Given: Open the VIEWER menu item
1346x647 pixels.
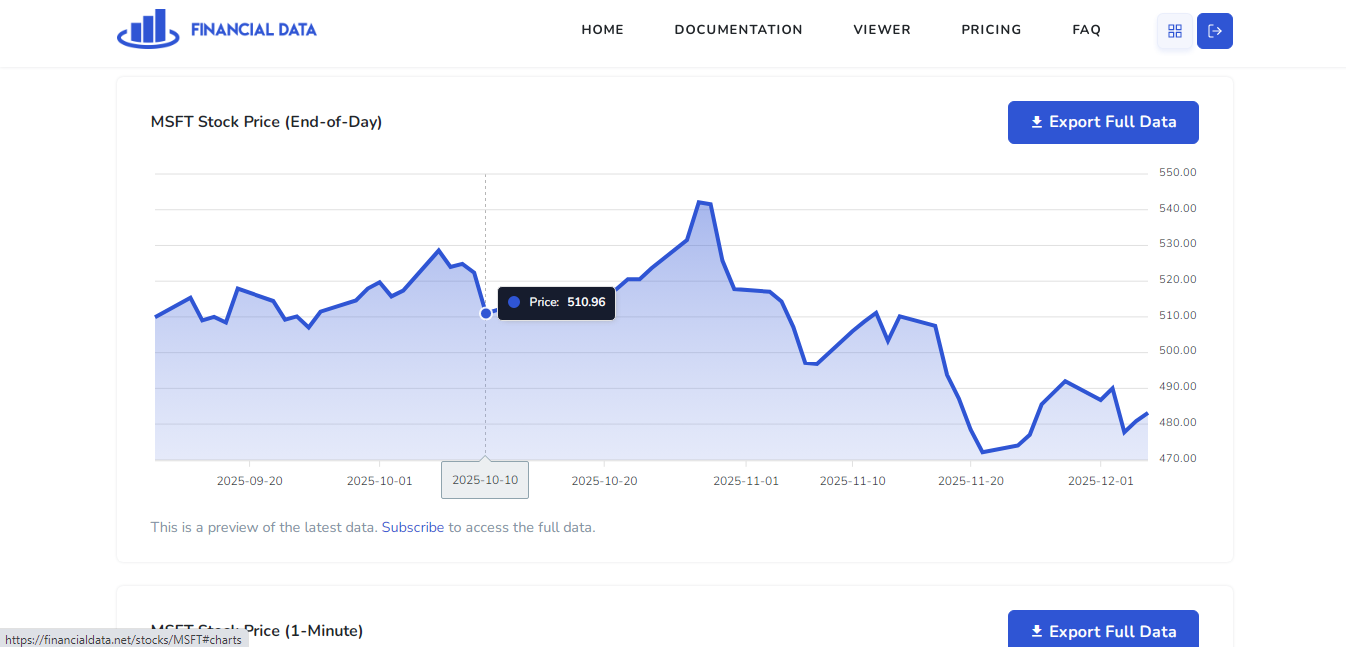Looking at the screenshot, I should point(882,30).
